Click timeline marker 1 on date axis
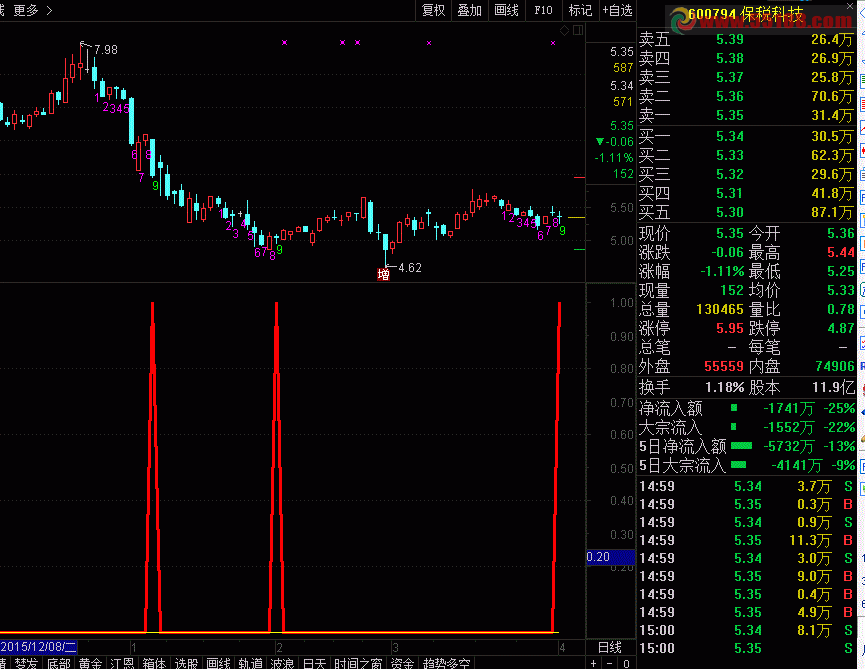The image size is (865, 669). [x=134, y=647]
